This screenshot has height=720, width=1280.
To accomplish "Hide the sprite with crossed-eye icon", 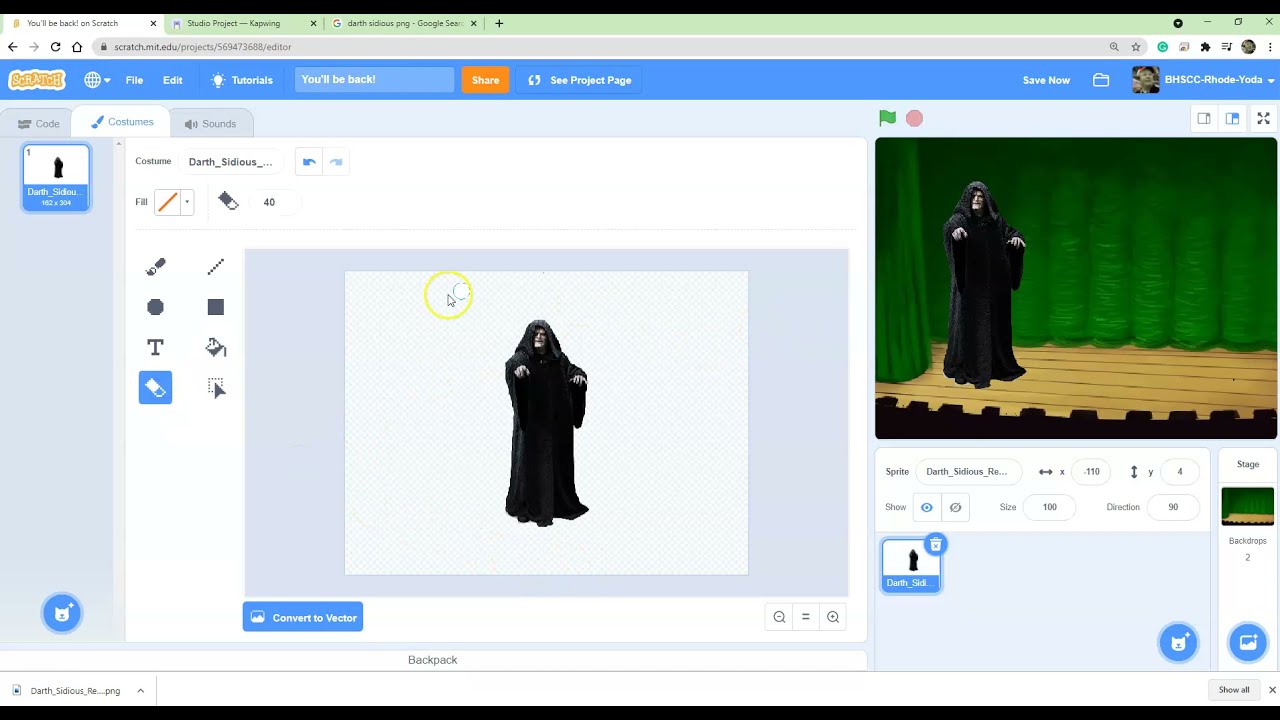I will pyautogui.click(x=955, y=507).
